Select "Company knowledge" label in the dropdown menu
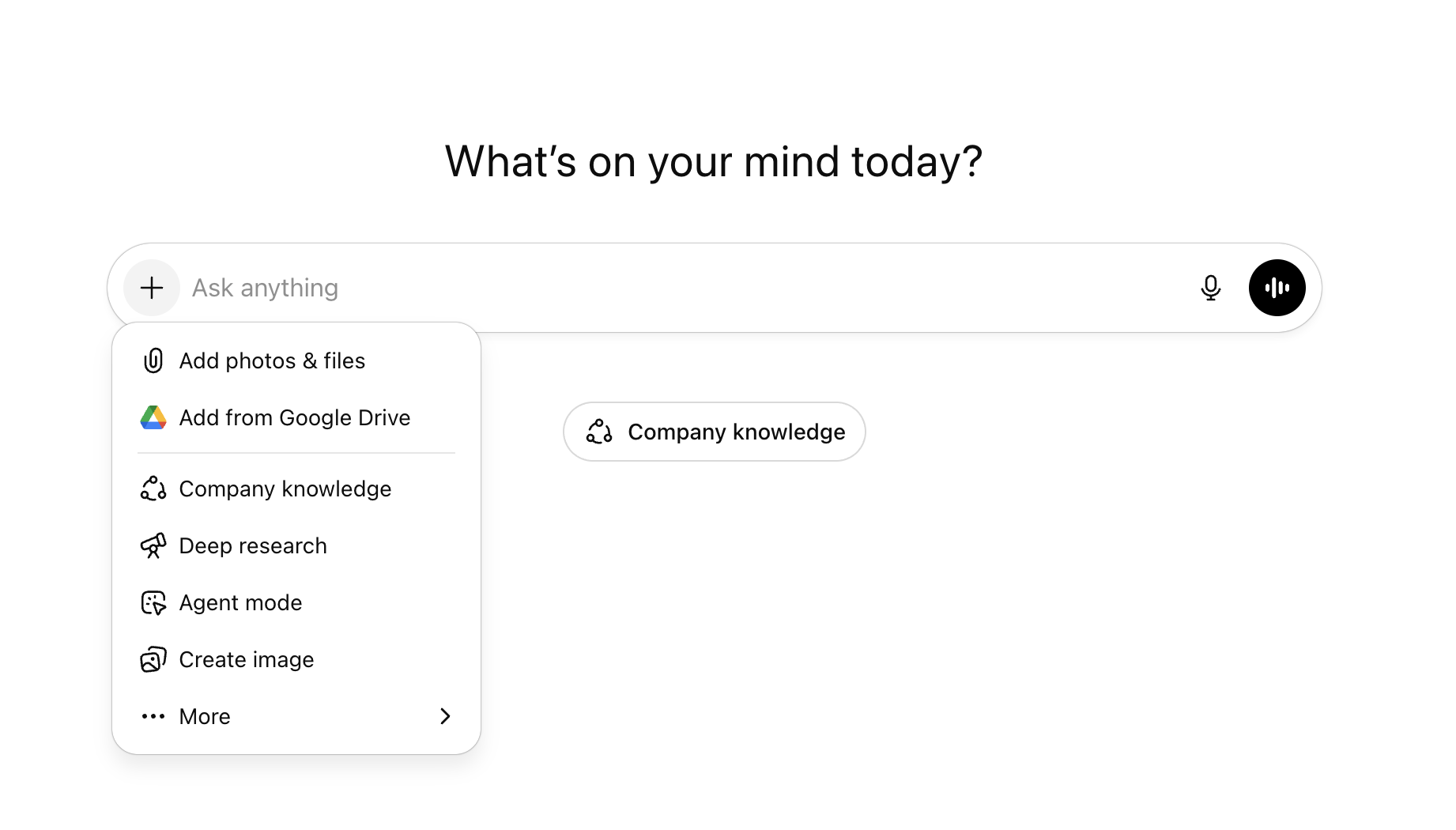 point(285,489)
